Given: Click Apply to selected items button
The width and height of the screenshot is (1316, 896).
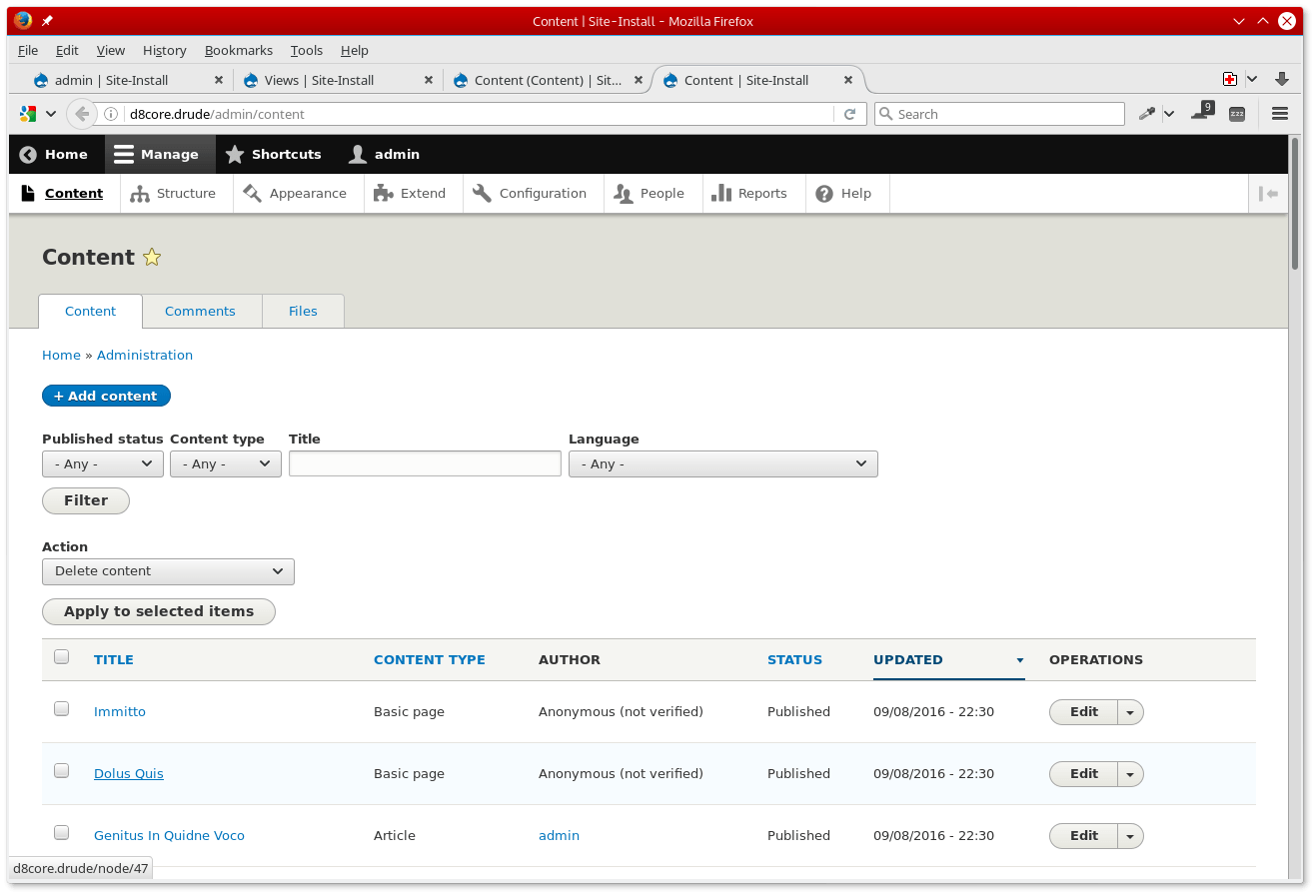Looking at the screenshot, I should tap(159, 611).
